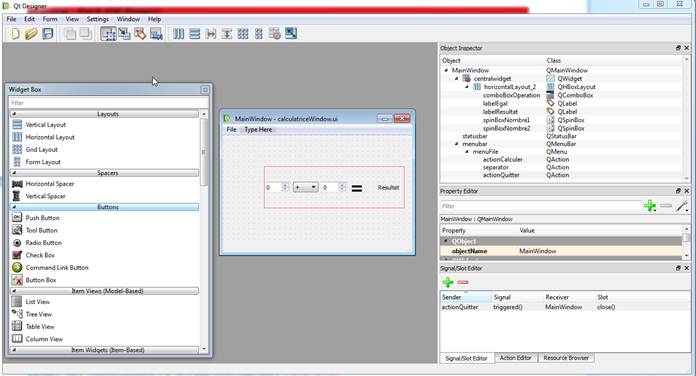Apply Lay Out in a Form Layout
696x376 pixels.
coord(259,34)
